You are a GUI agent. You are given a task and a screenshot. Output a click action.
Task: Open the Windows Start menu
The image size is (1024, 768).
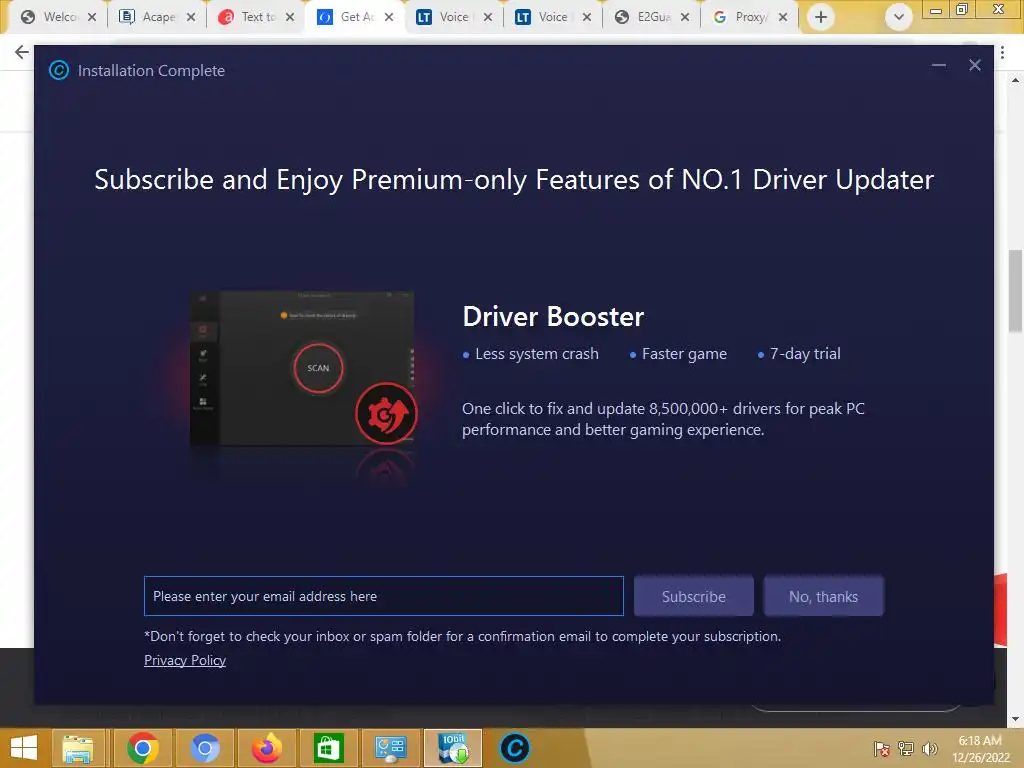[x=24, y=748]
